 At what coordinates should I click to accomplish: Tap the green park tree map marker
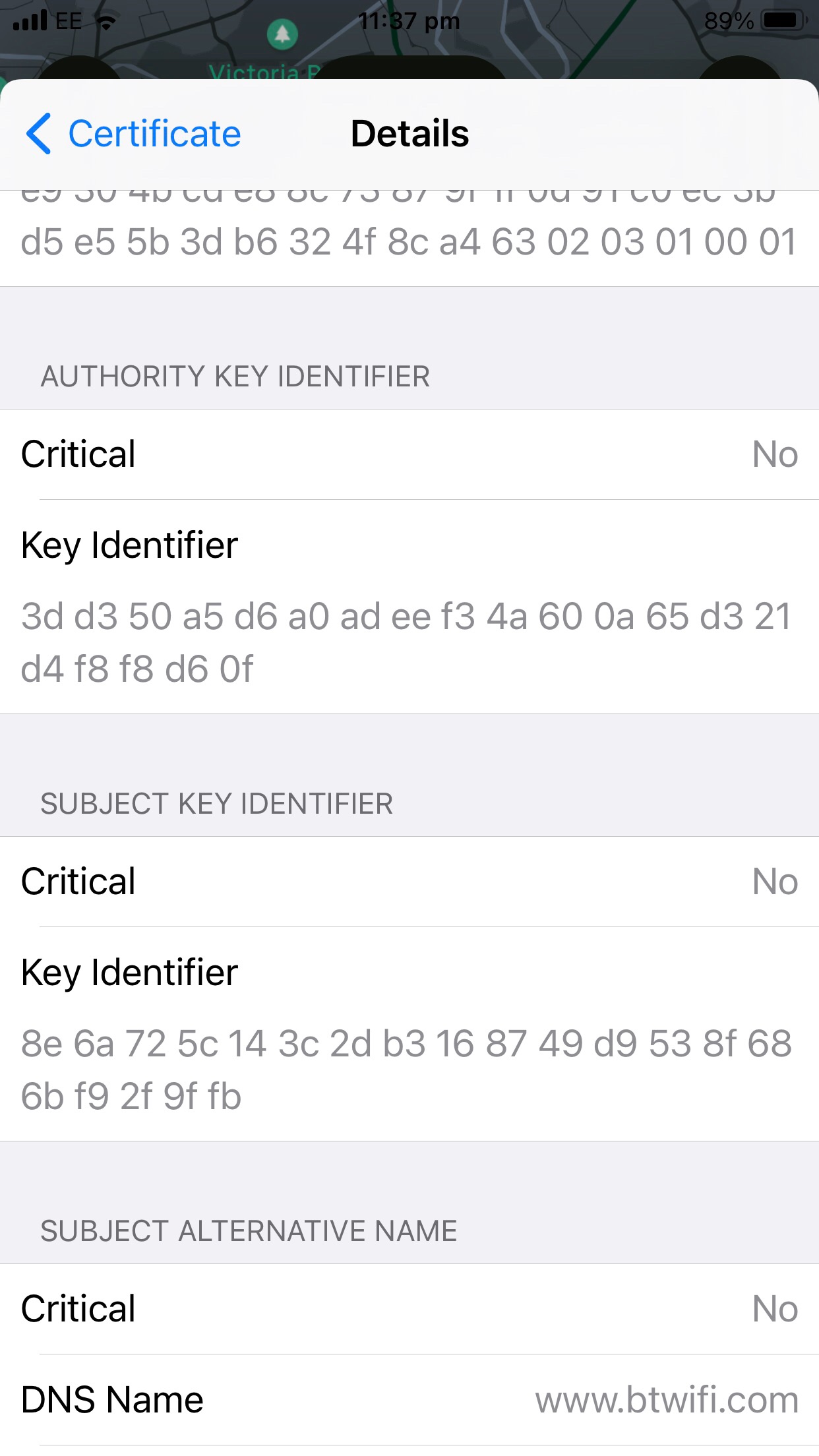pos(282,34)
